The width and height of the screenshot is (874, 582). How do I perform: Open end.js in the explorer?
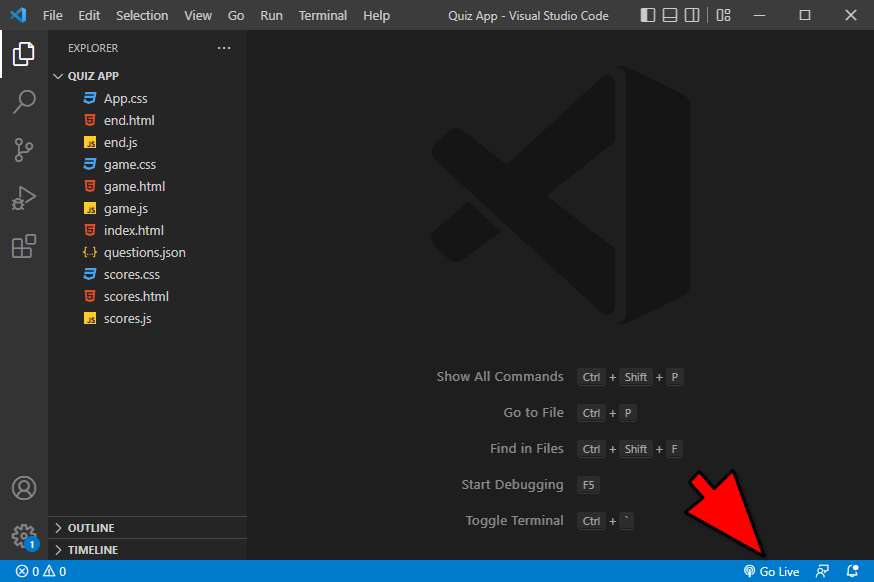(x=147, y=143)
